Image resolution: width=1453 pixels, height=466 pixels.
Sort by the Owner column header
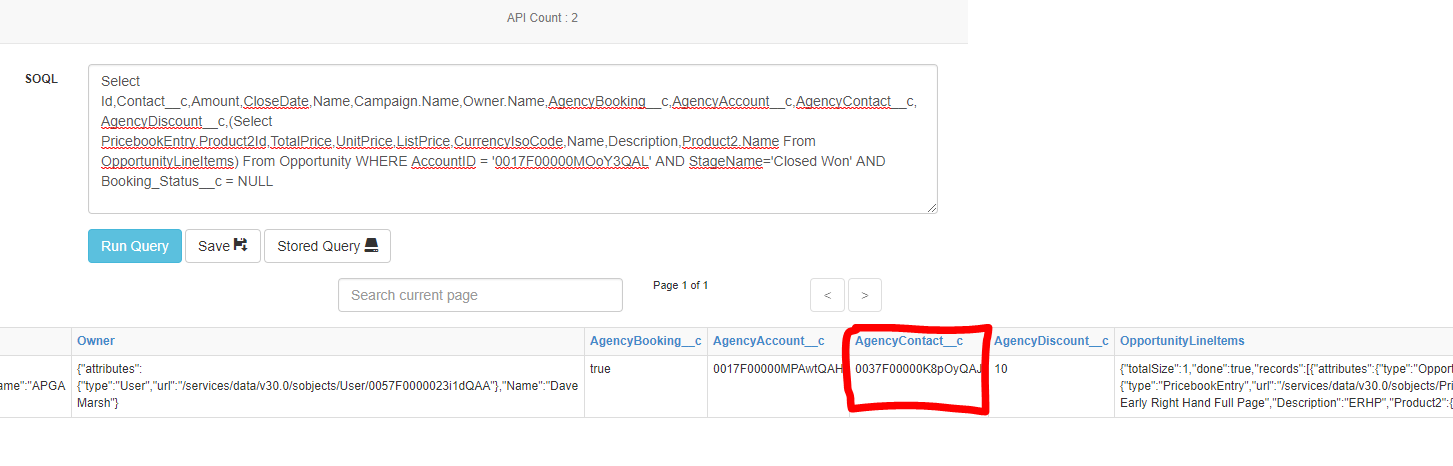click(x=96, y=341)
